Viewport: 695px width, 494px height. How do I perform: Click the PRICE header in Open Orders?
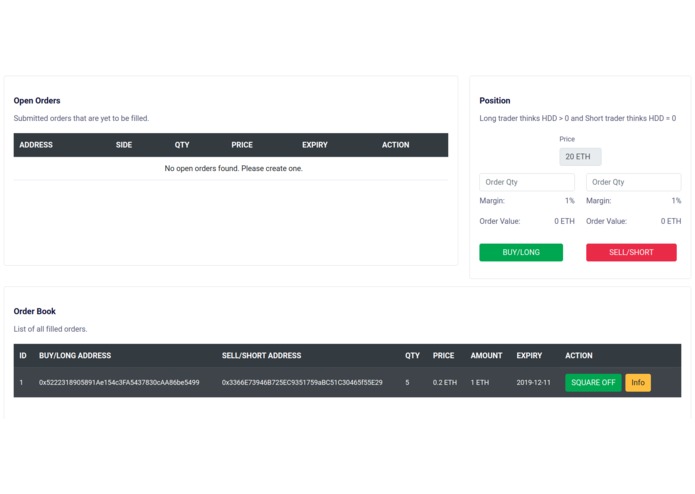click(x=242, y=145)
